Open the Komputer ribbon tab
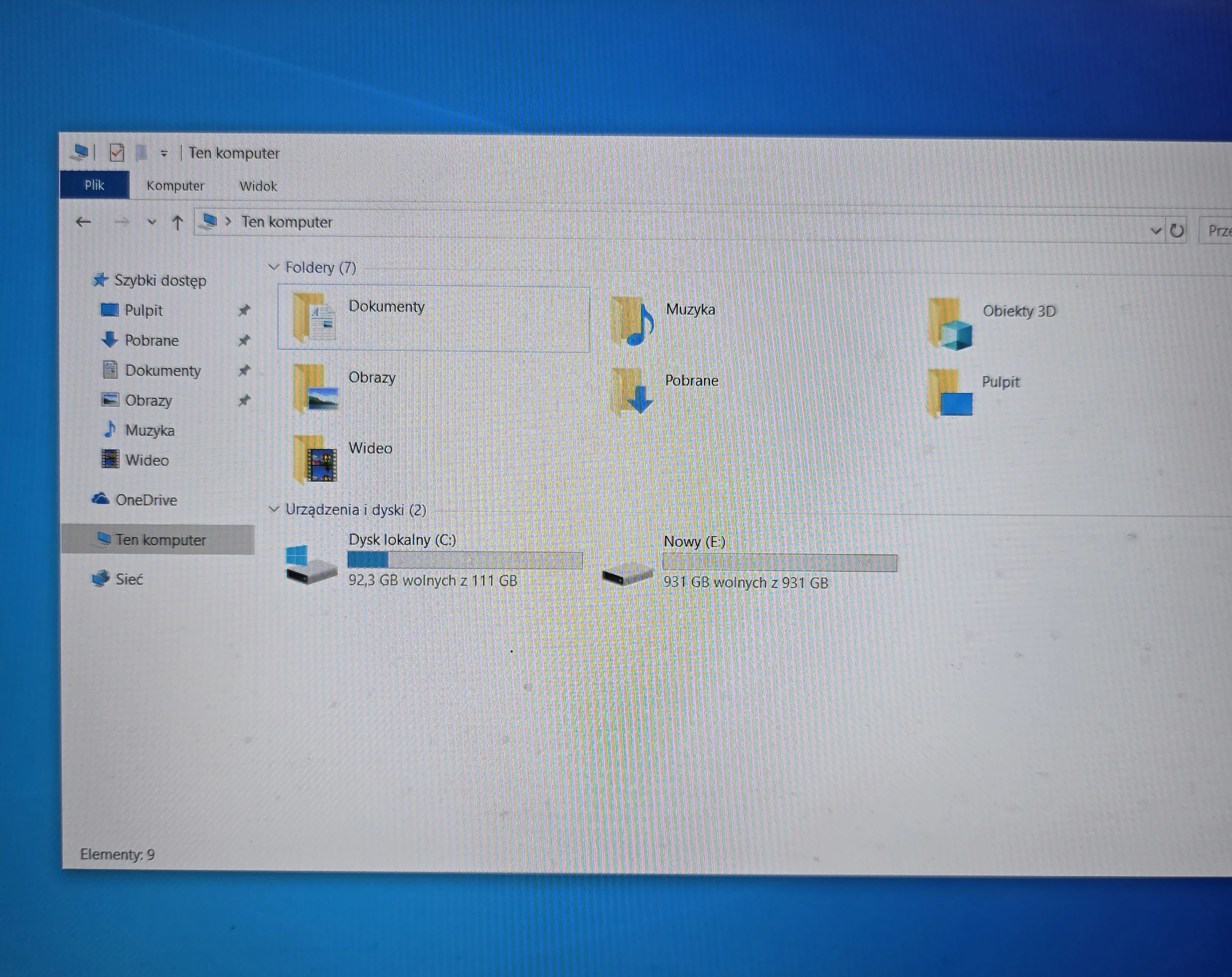1232x977 pixels. pyautogui.click(x=175, y=186)
